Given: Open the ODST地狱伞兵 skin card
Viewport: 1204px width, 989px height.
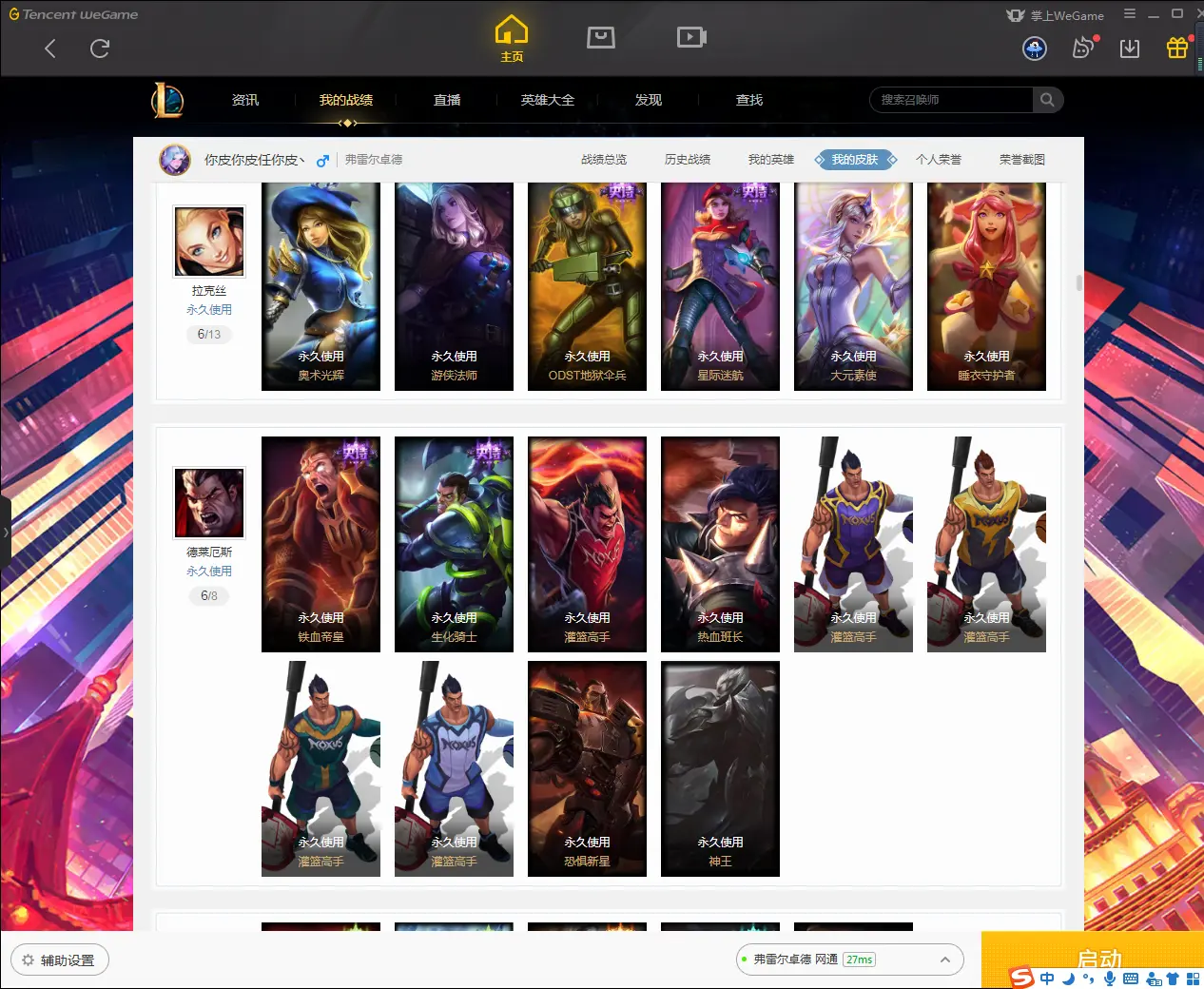Looking at the screenshot, I should click(x=587, y=286).
